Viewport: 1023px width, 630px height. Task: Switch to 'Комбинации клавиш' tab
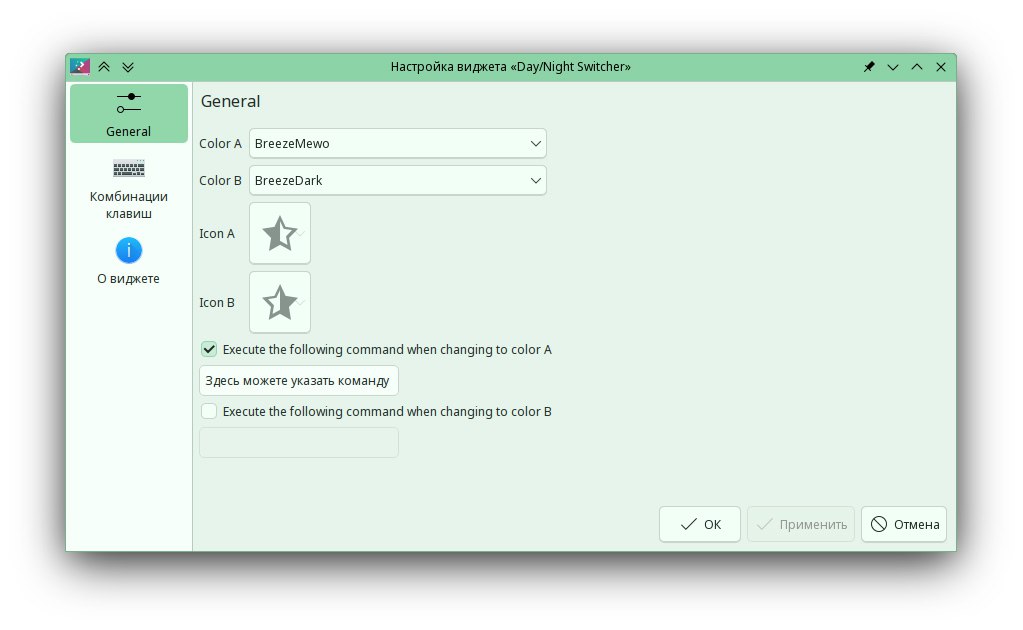coord(128,204)
